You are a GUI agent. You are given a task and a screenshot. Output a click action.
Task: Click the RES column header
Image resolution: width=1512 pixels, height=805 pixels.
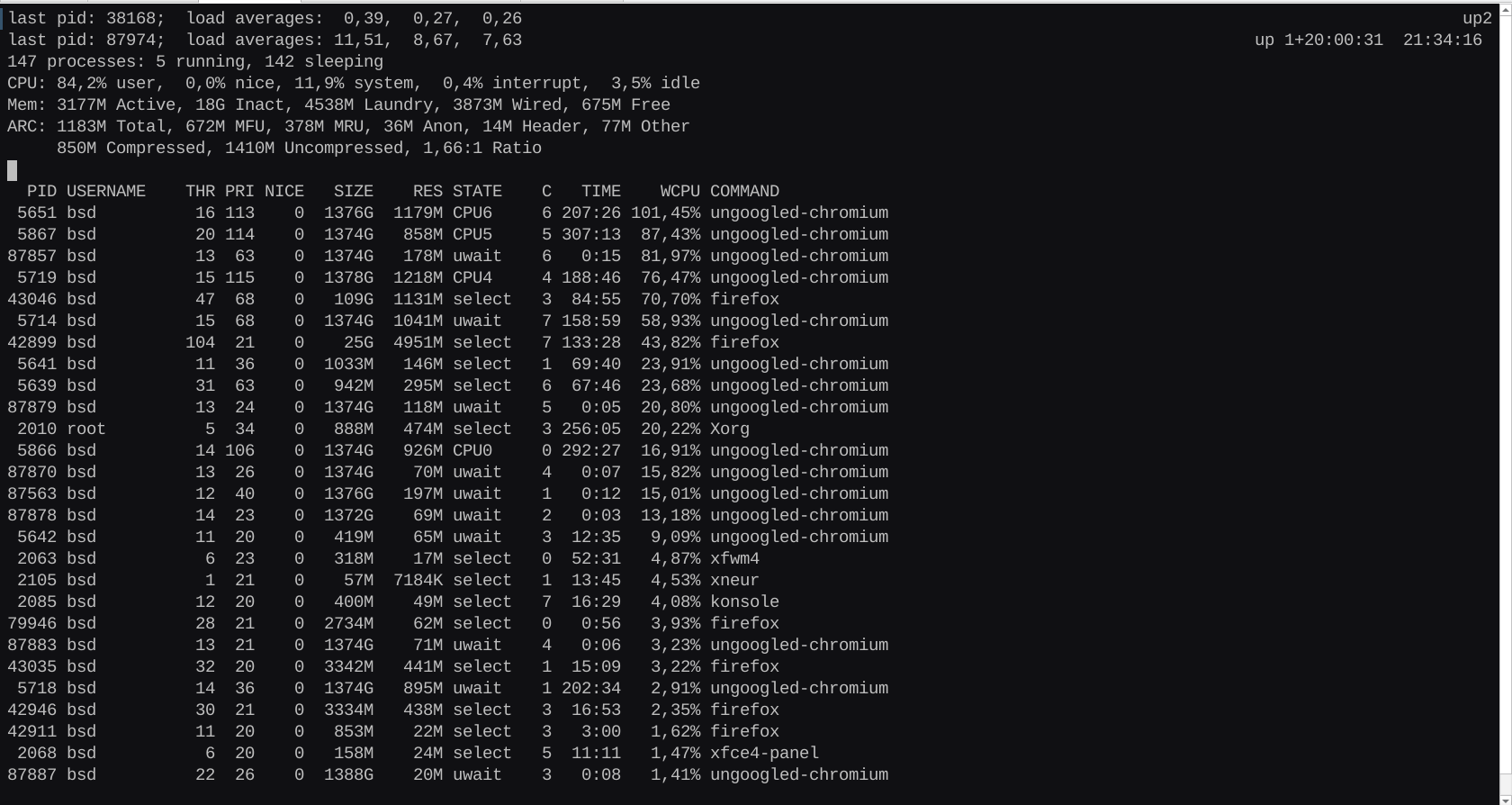(x=427, y=191)
